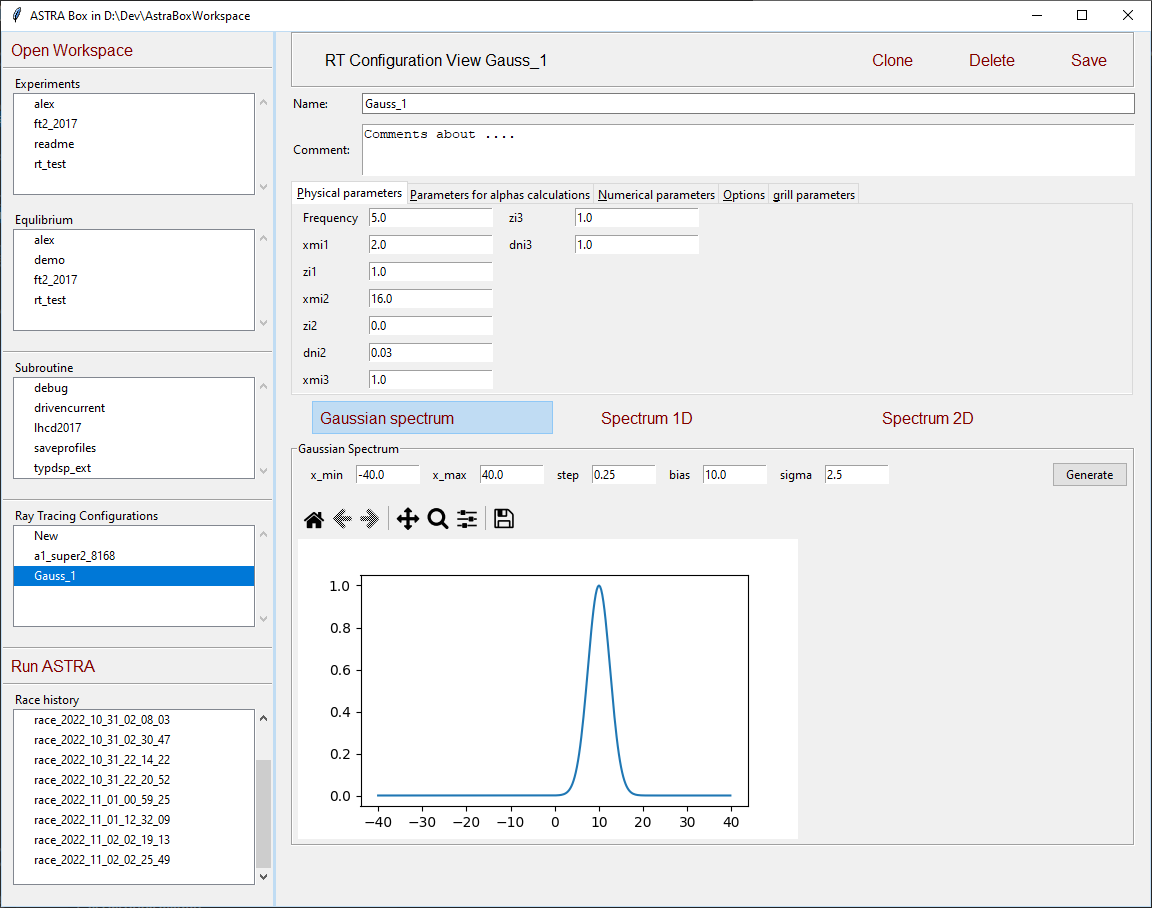Screen dimensions: 1152x908
Task: Reset the plot with the Home icon
Action: coord(314,519)
